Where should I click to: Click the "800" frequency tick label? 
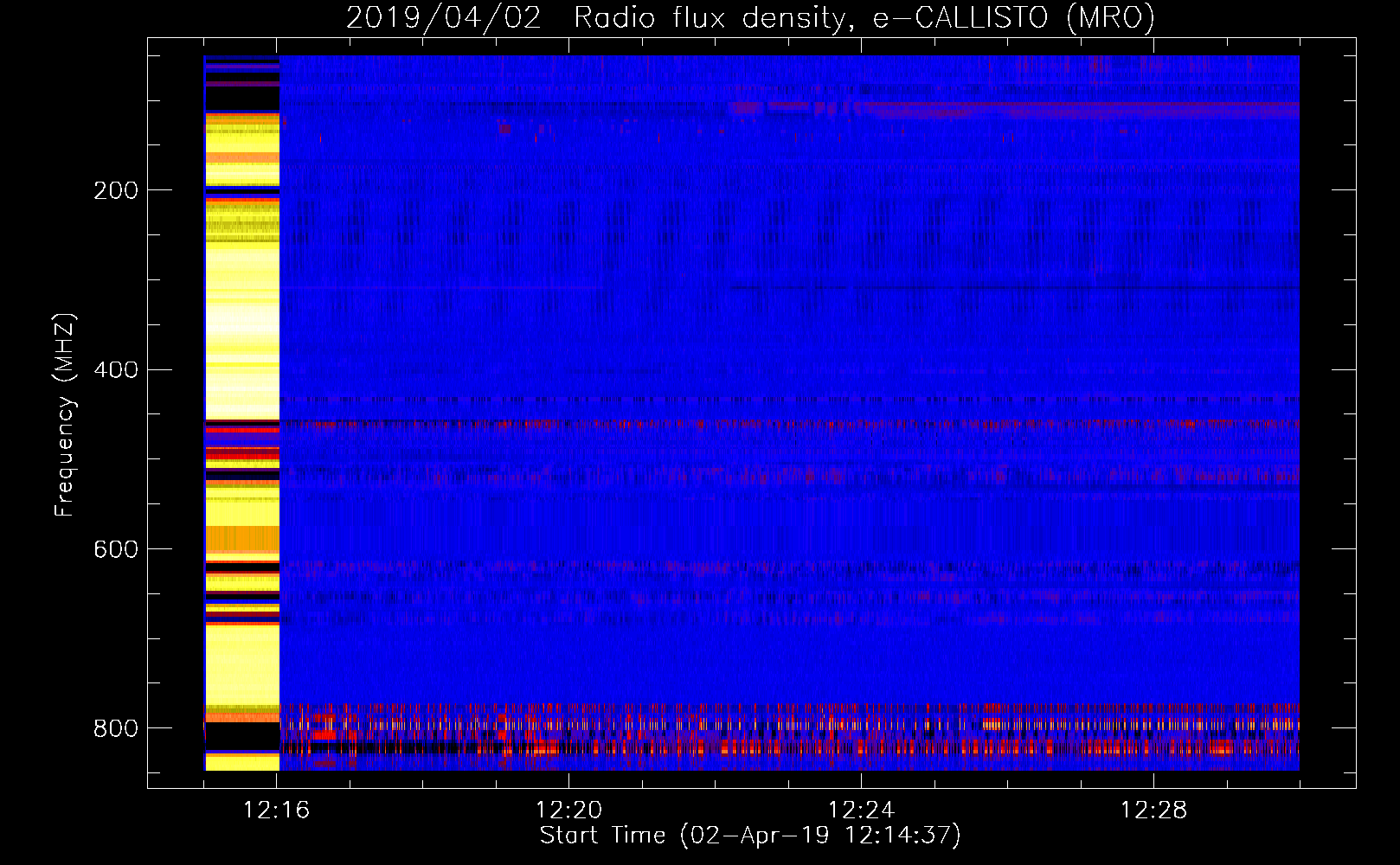(x=116, y=728)
